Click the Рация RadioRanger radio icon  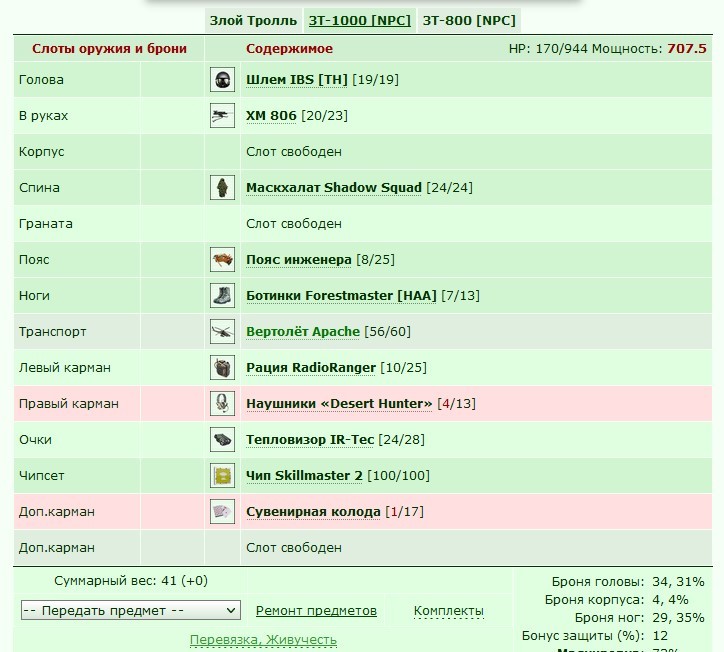point(223,368)
